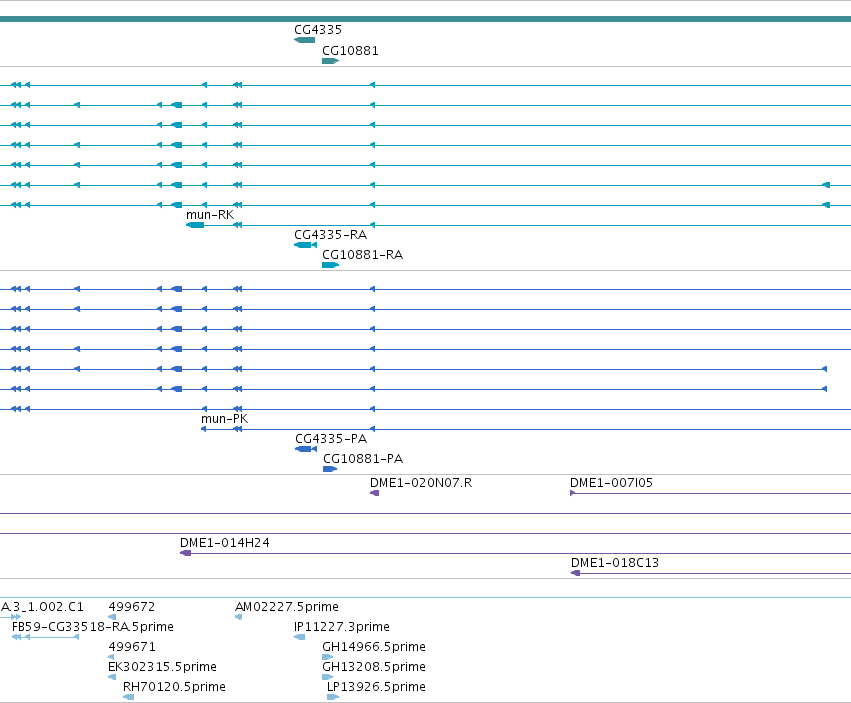Image resolution: width=851 pixels, height=703 pixels.
Task: Click the 499672 feature label
Action: click(132, 606)
